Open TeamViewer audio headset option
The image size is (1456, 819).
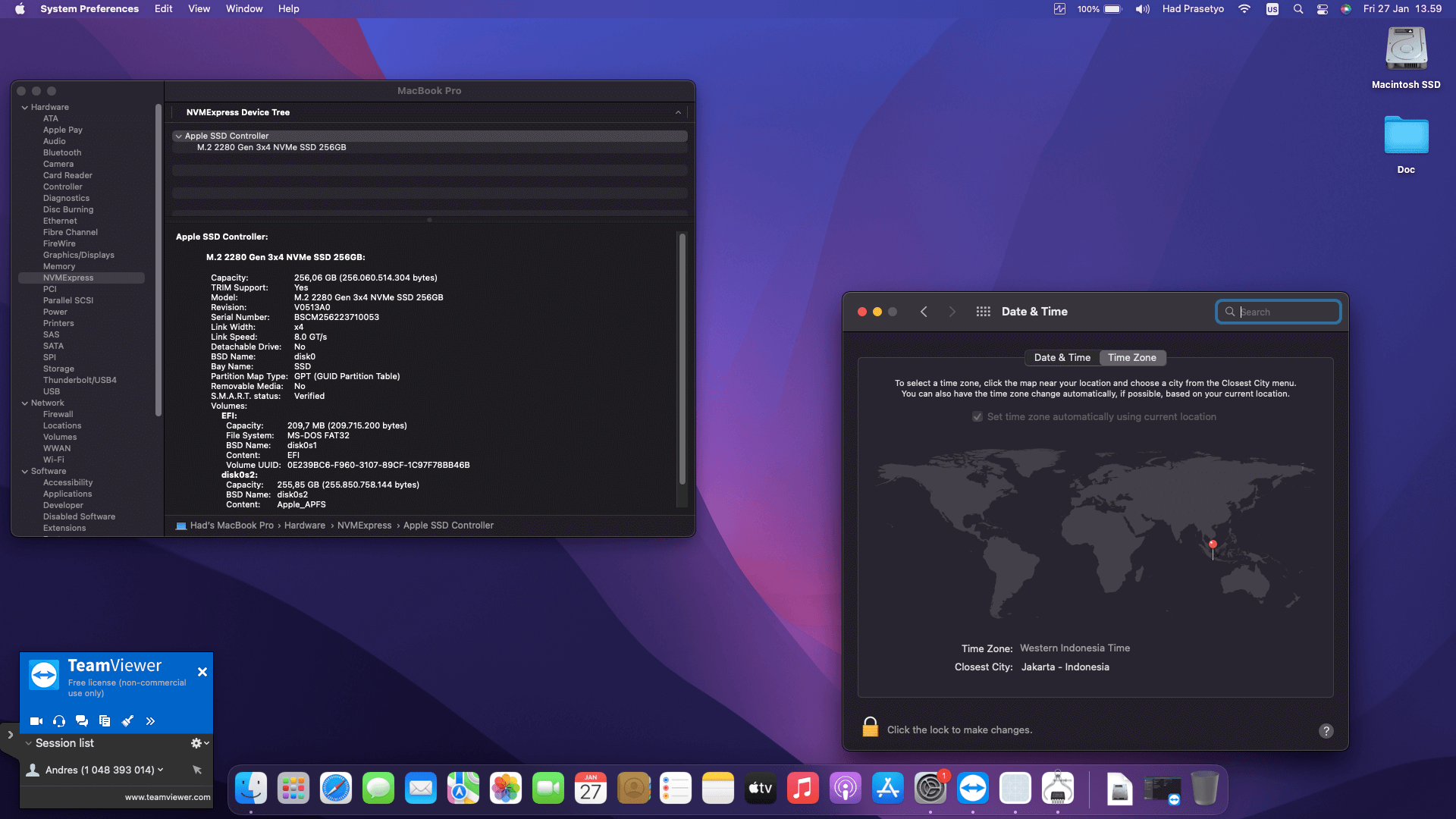pyautogui.click(x=59, y=721)
